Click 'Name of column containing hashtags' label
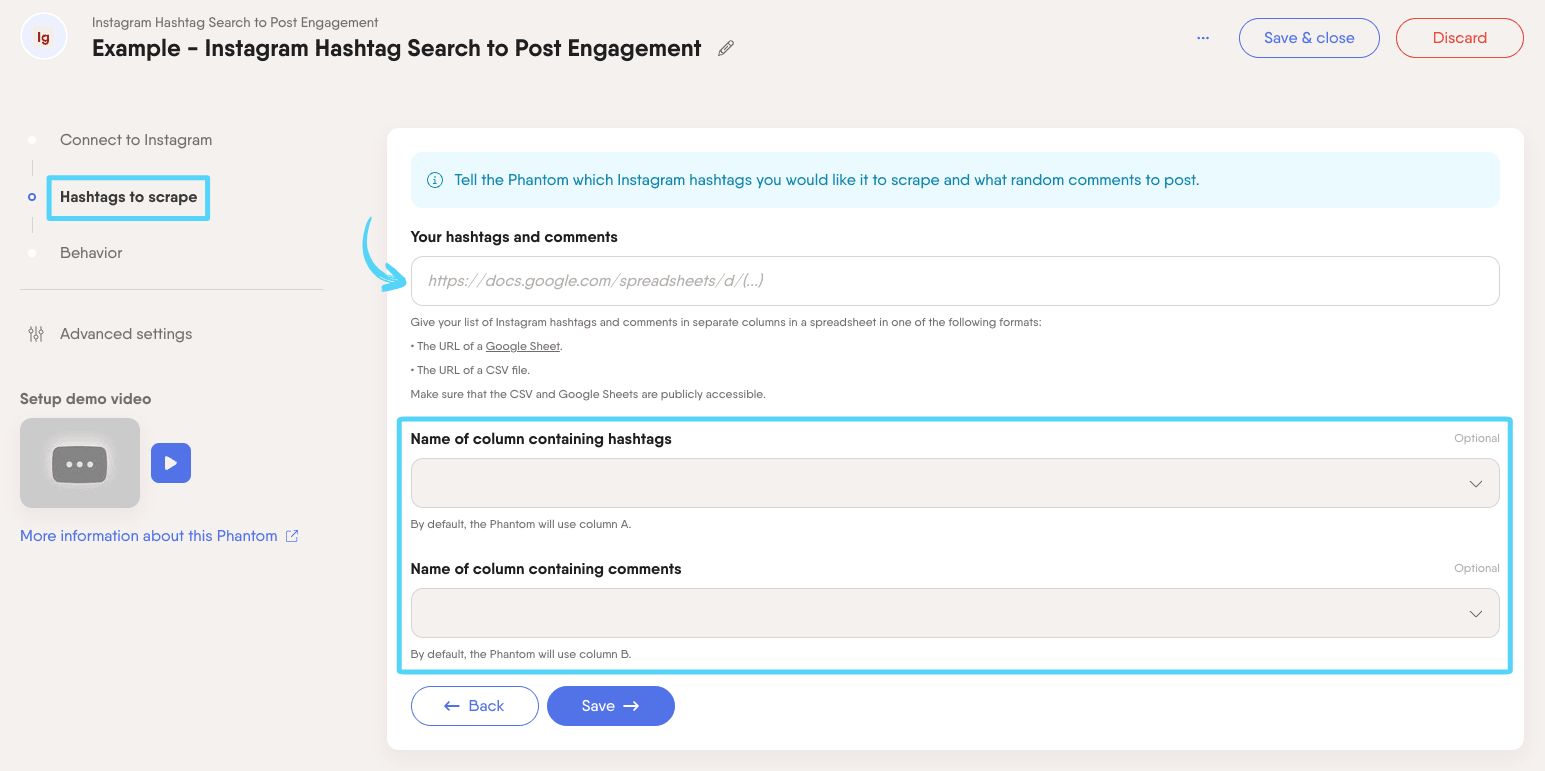Viewport: 1545px width, 771px height. tap(541, 439)
